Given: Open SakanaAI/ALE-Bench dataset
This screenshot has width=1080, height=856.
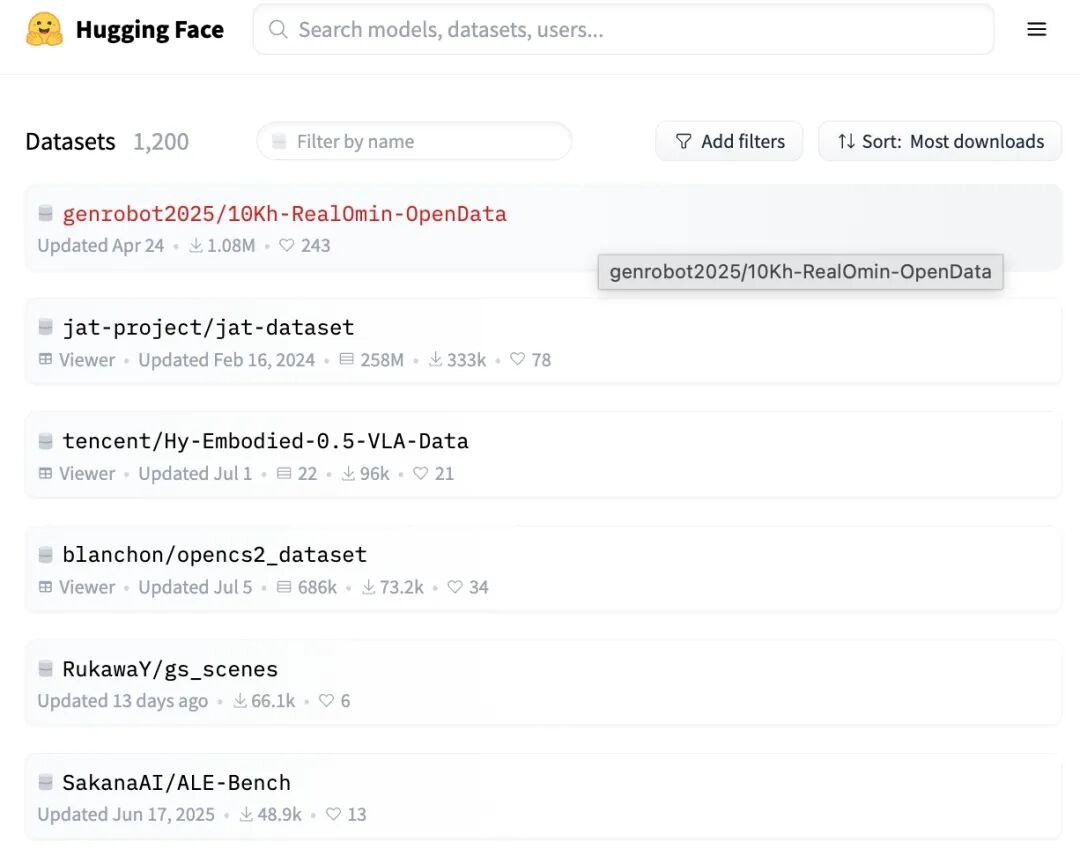Looking at the screenshot, I should [176, 783].
